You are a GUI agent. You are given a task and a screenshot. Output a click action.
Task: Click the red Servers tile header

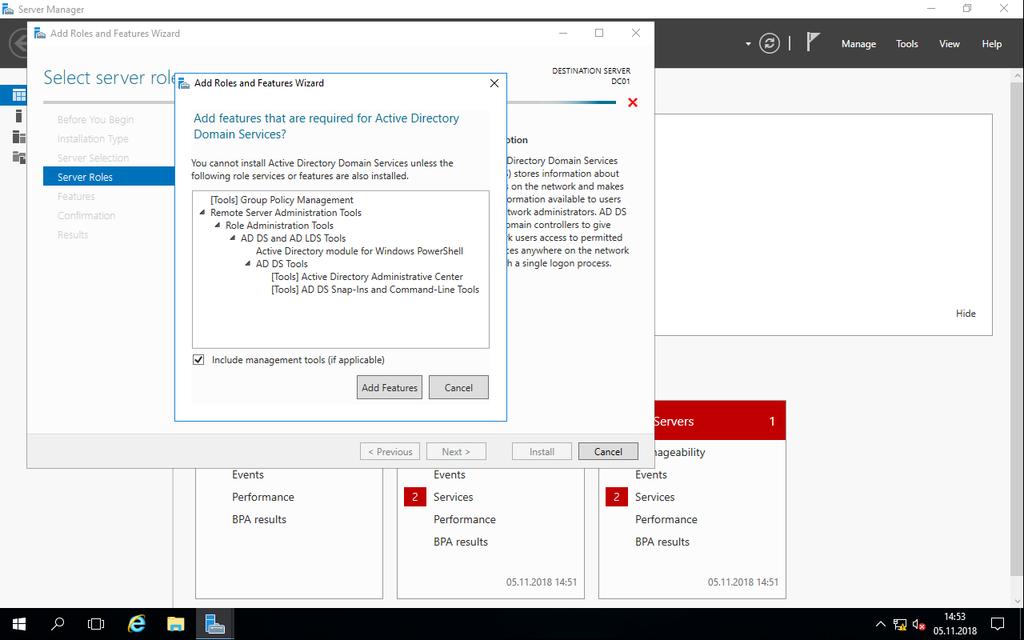(720, 421)
